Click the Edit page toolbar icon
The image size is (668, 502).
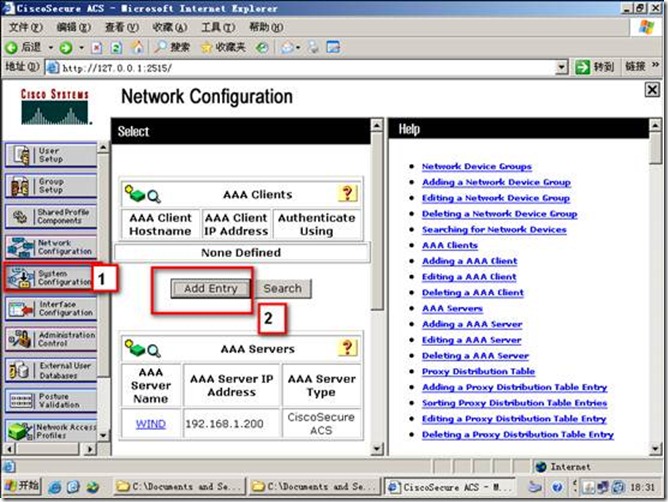click(333, 47)
